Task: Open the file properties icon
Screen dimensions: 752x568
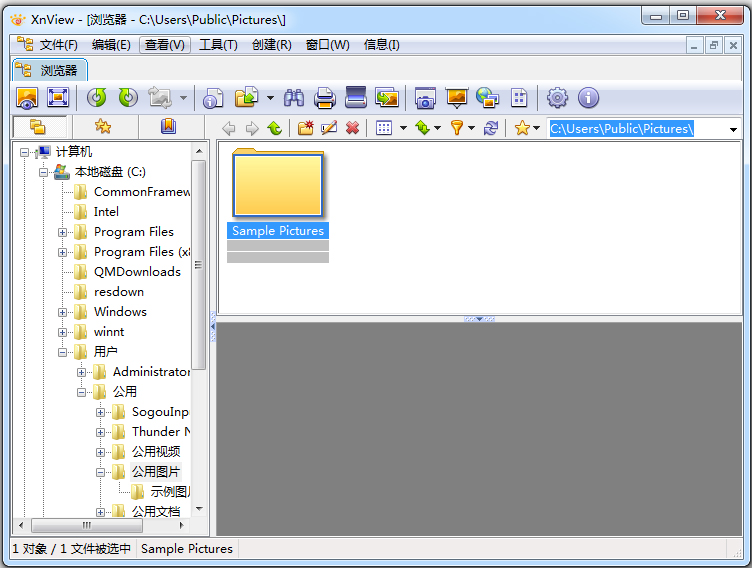Action: (x=213, y=98)
